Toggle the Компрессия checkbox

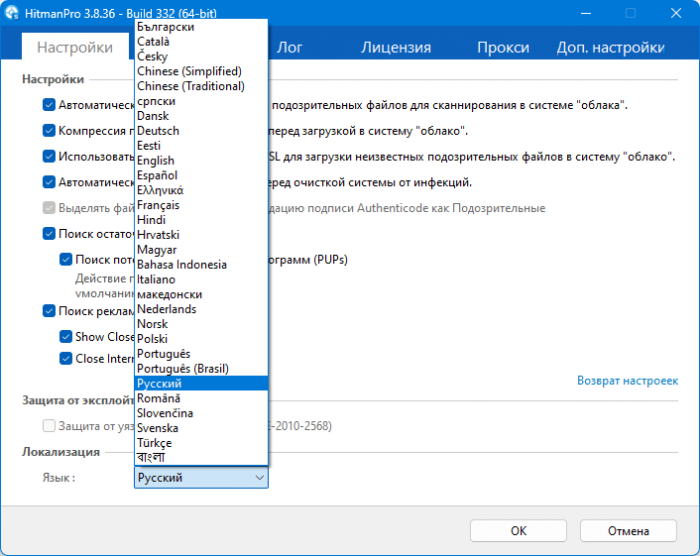tap(49, 131)
